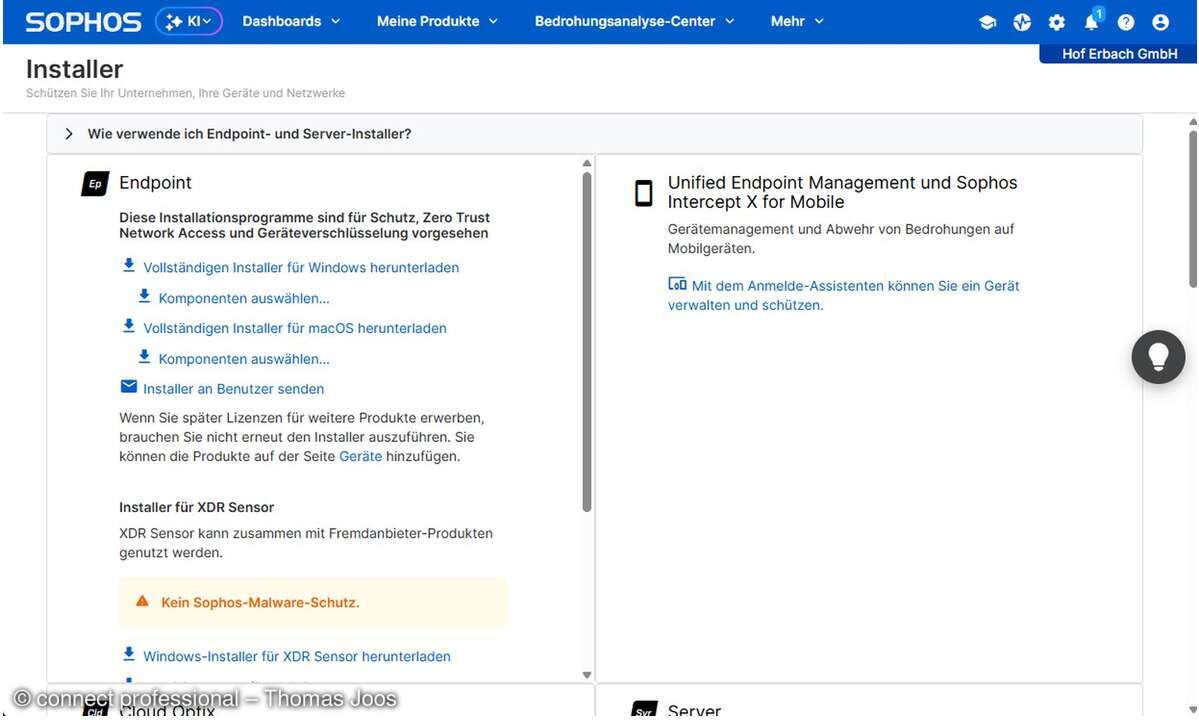Open the lightbulb tips floating button
Screen dimensions: 1199x720
1158,356
